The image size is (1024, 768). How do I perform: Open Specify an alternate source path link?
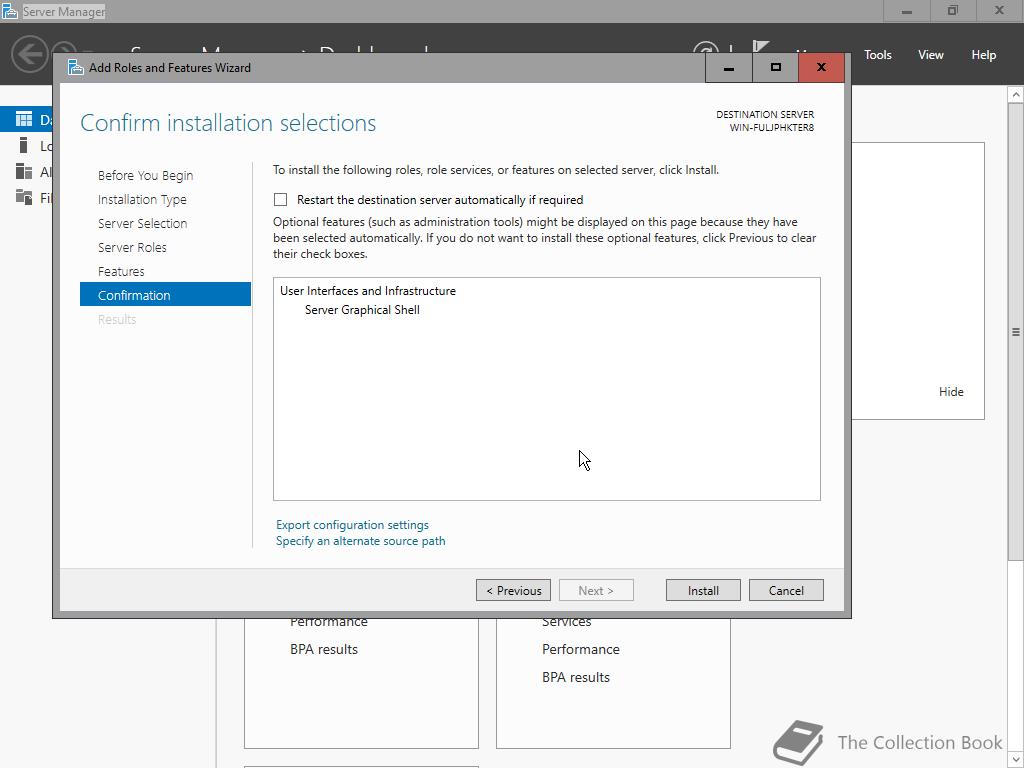360,541
